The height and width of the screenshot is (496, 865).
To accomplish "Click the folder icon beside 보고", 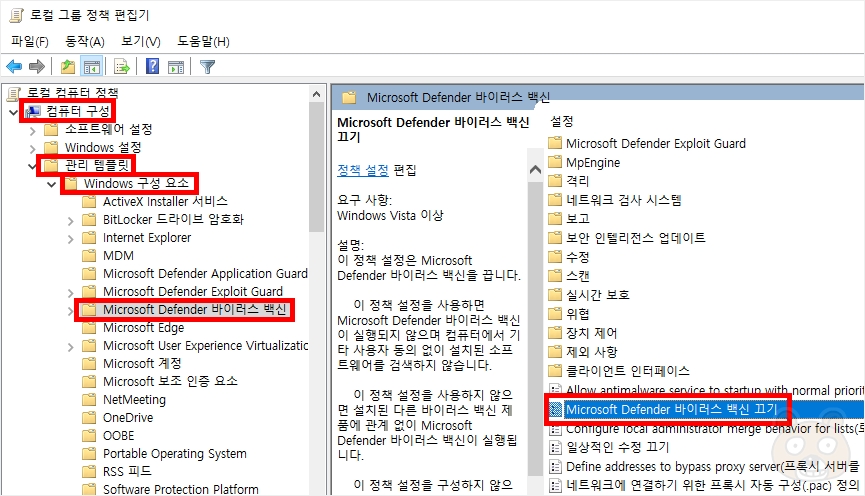I will 555,218.
